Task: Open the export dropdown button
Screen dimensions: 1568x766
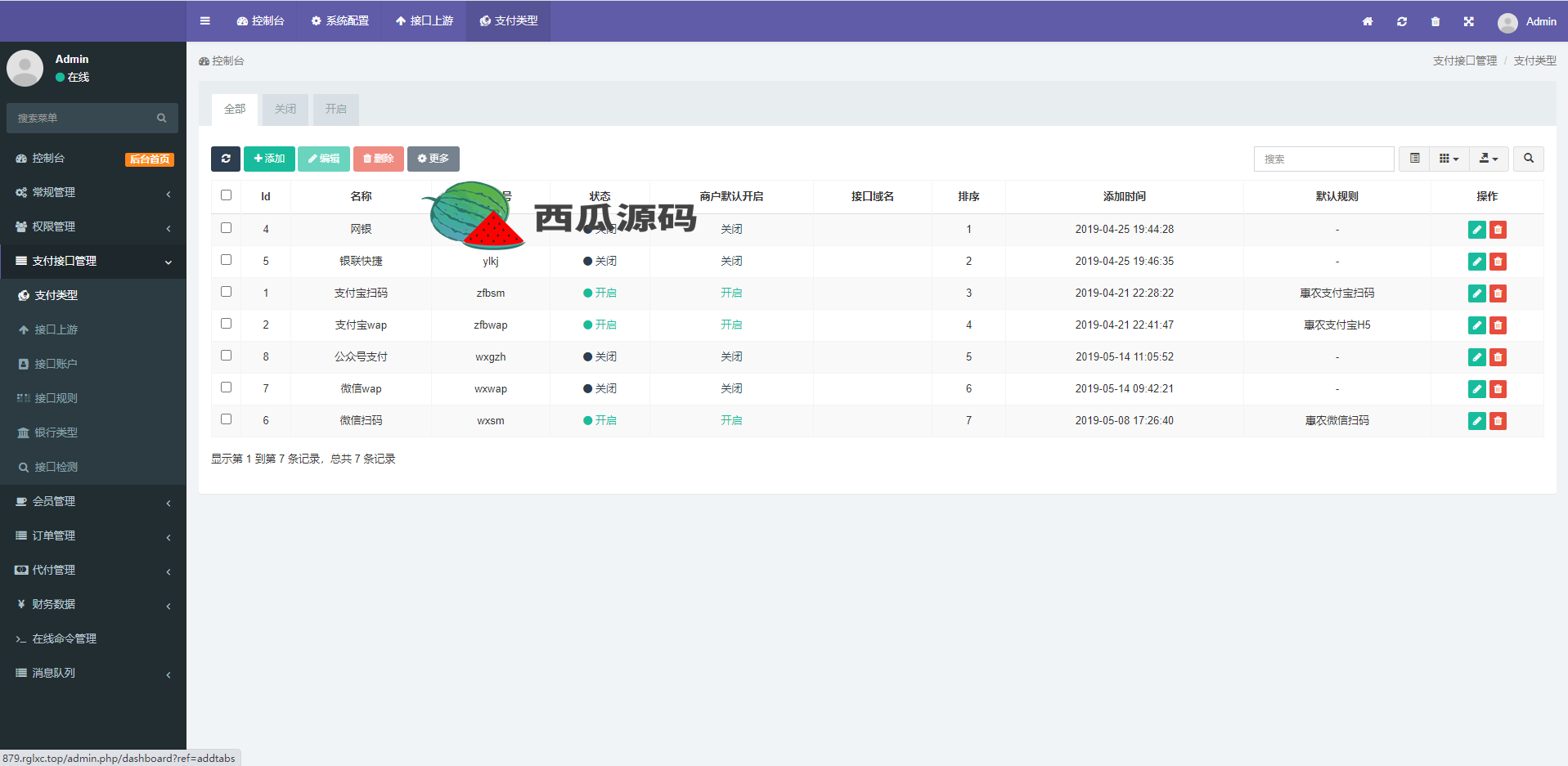Action: click(x=1489, y=159)
